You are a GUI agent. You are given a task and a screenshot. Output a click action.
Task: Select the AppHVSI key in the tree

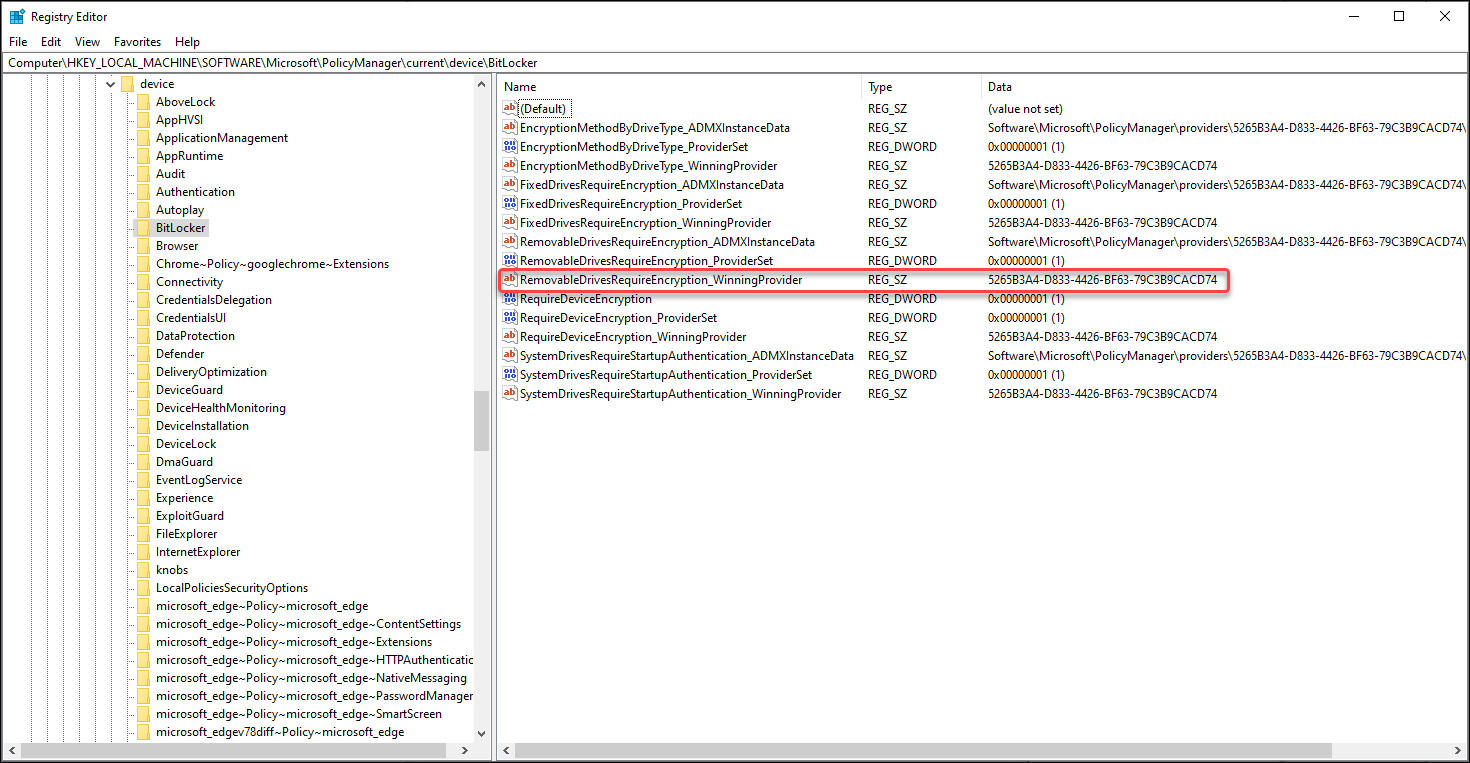point(179,119)
